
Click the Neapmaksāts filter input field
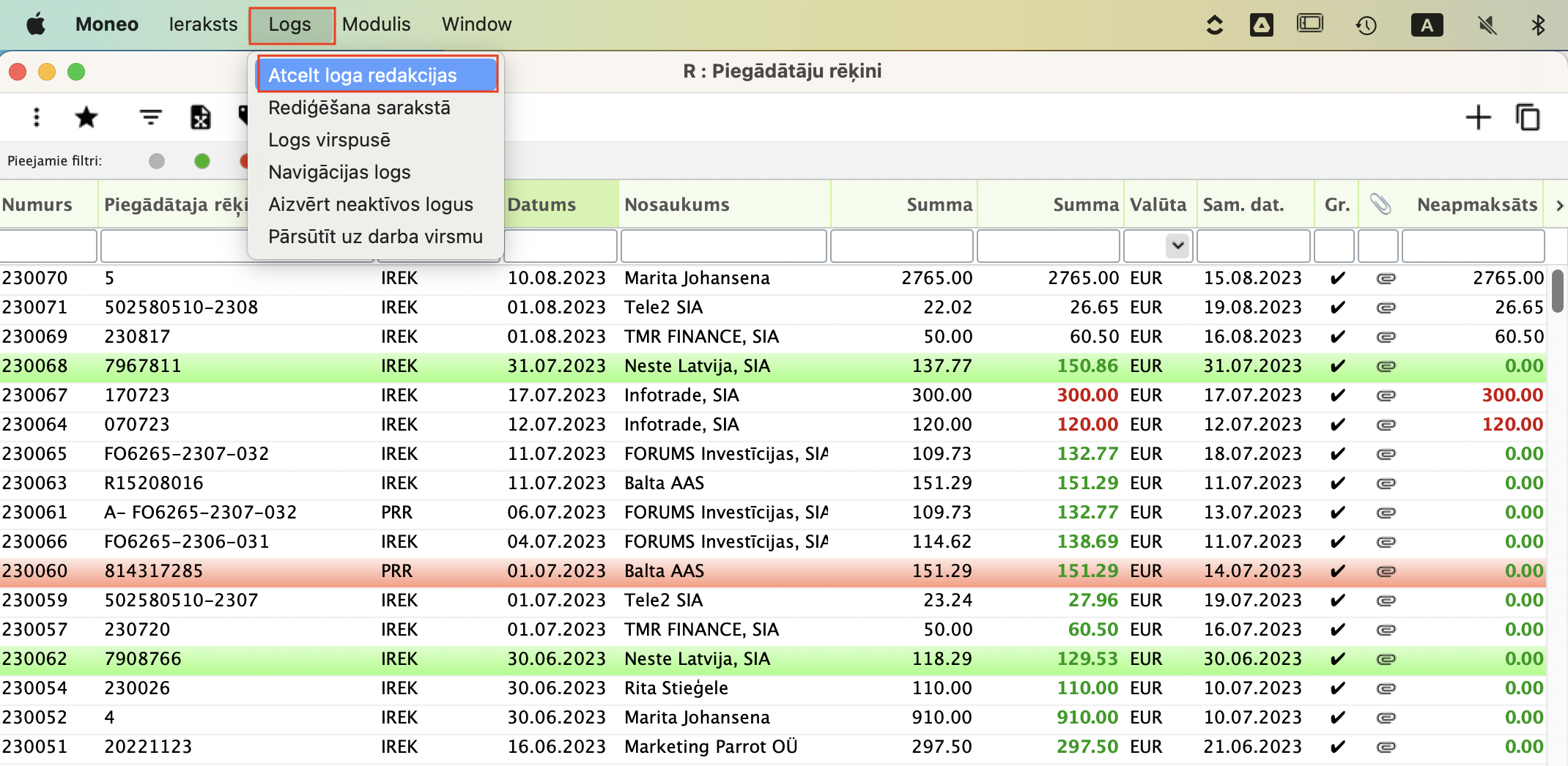1473,246
